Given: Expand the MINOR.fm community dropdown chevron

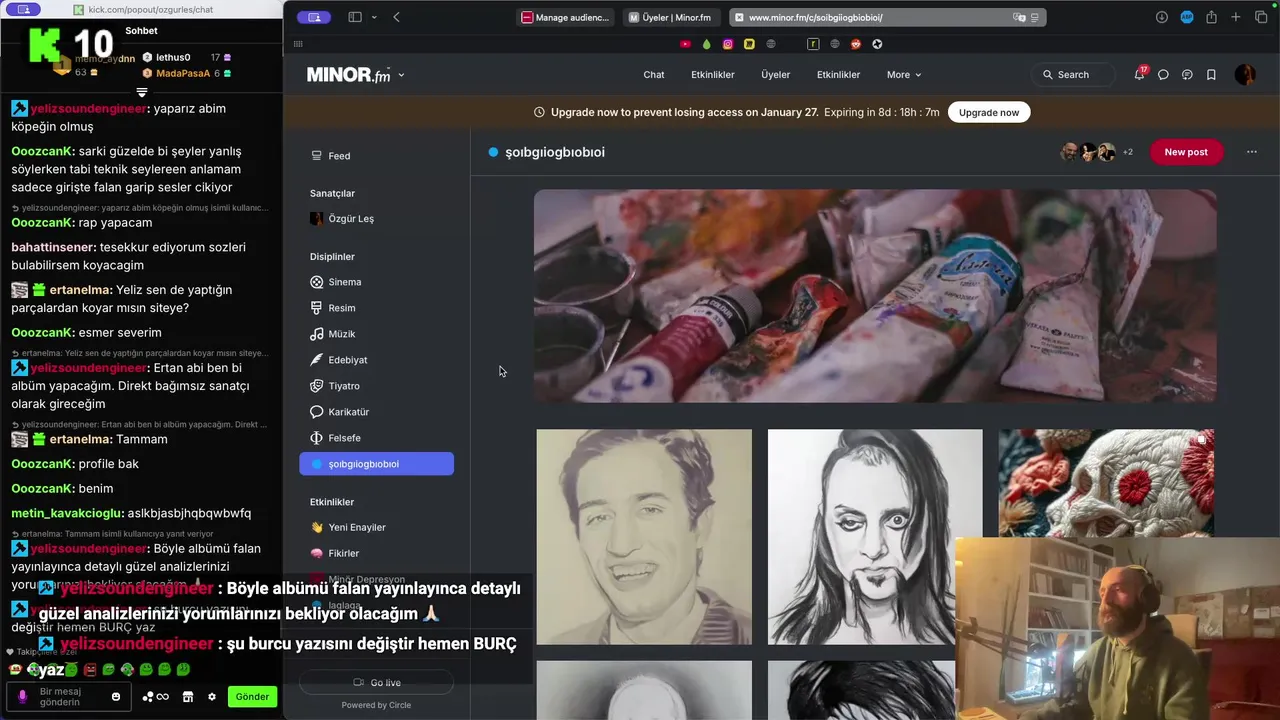Looking at the screenshot, I should [x=401, y=75].
